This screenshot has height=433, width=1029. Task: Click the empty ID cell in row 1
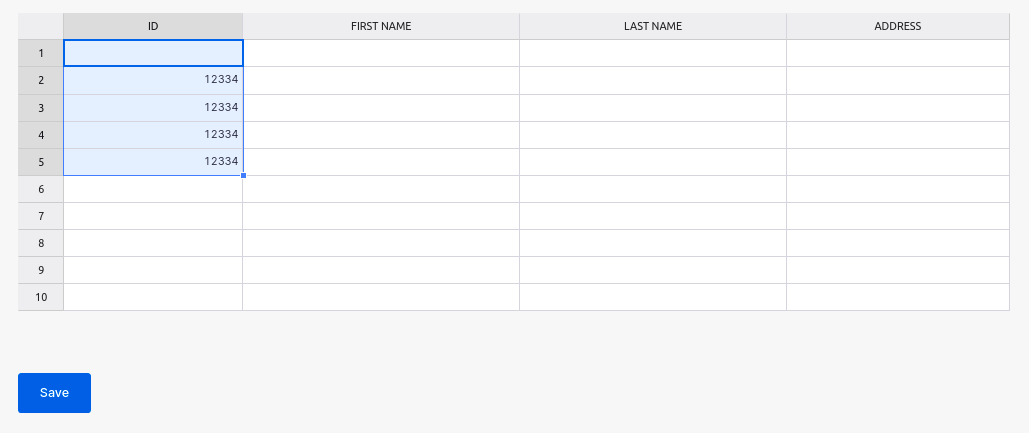click(153, 53)
